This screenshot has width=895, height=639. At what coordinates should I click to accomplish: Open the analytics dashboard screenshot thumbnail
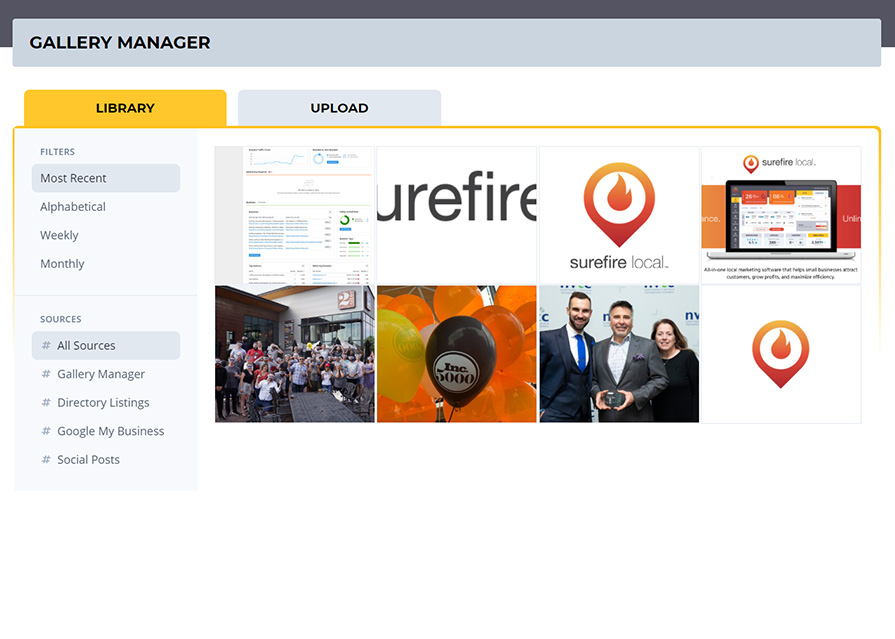[x=295, y=215]
